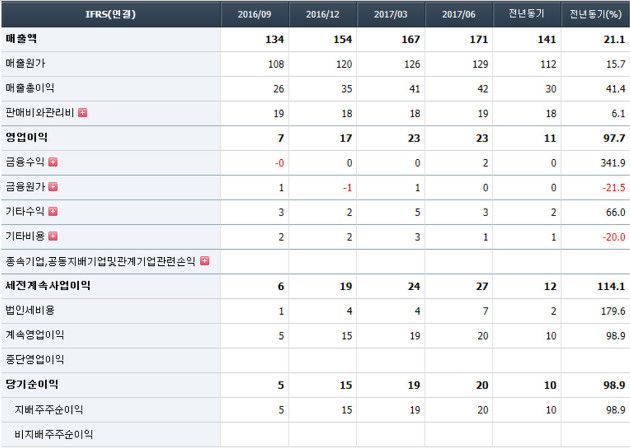Click 법인세비용 growth value 179.6
Viewport: 630px width, 448px height.
coord(613,311)
